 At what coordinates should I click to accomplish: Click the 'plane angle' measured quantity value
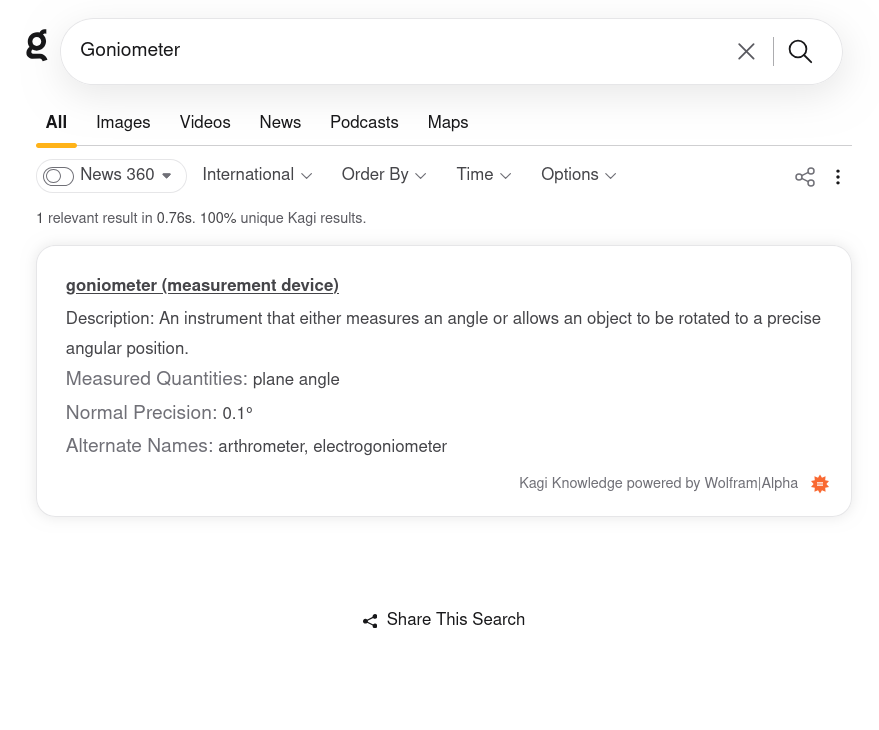coord(296,380)
